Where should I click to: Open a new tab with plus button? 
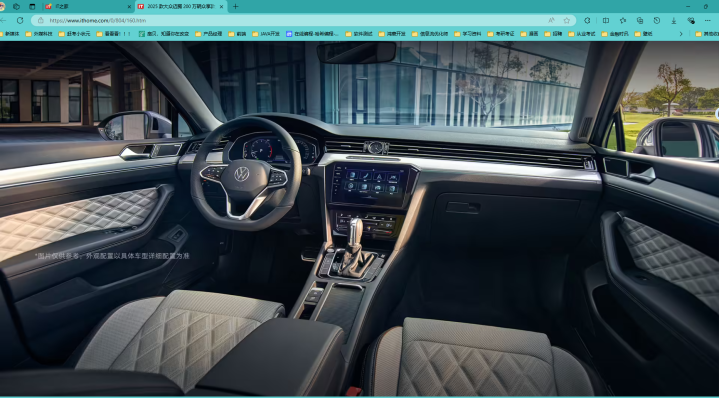coord(236,6)
